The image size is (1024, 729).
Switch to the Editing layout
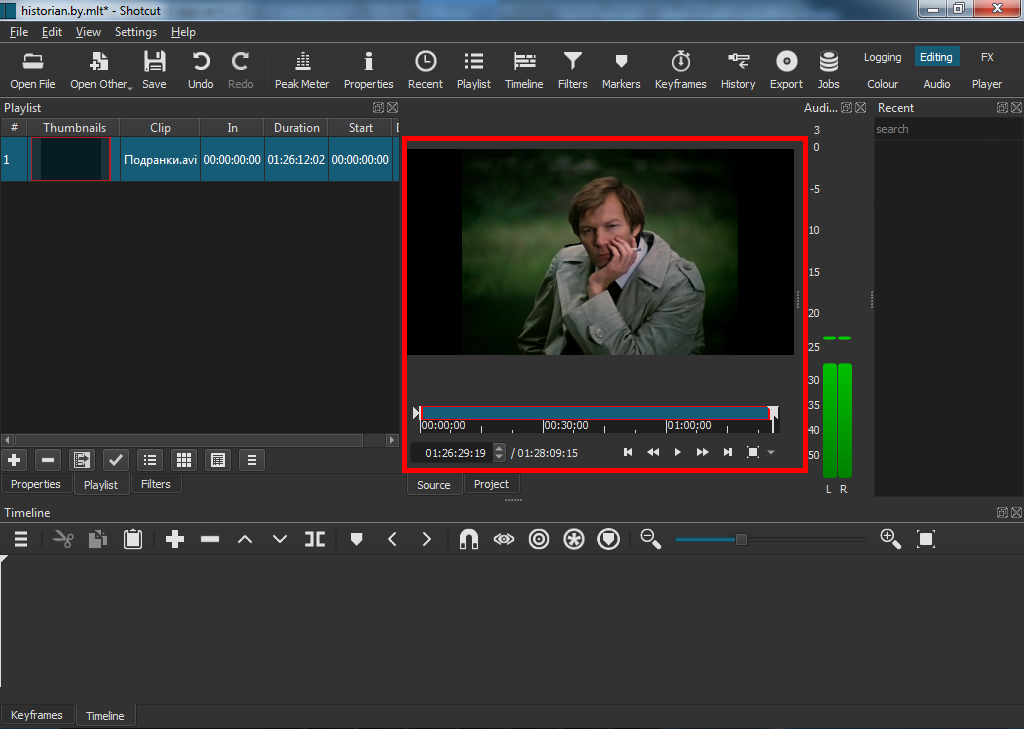[936, 57]
